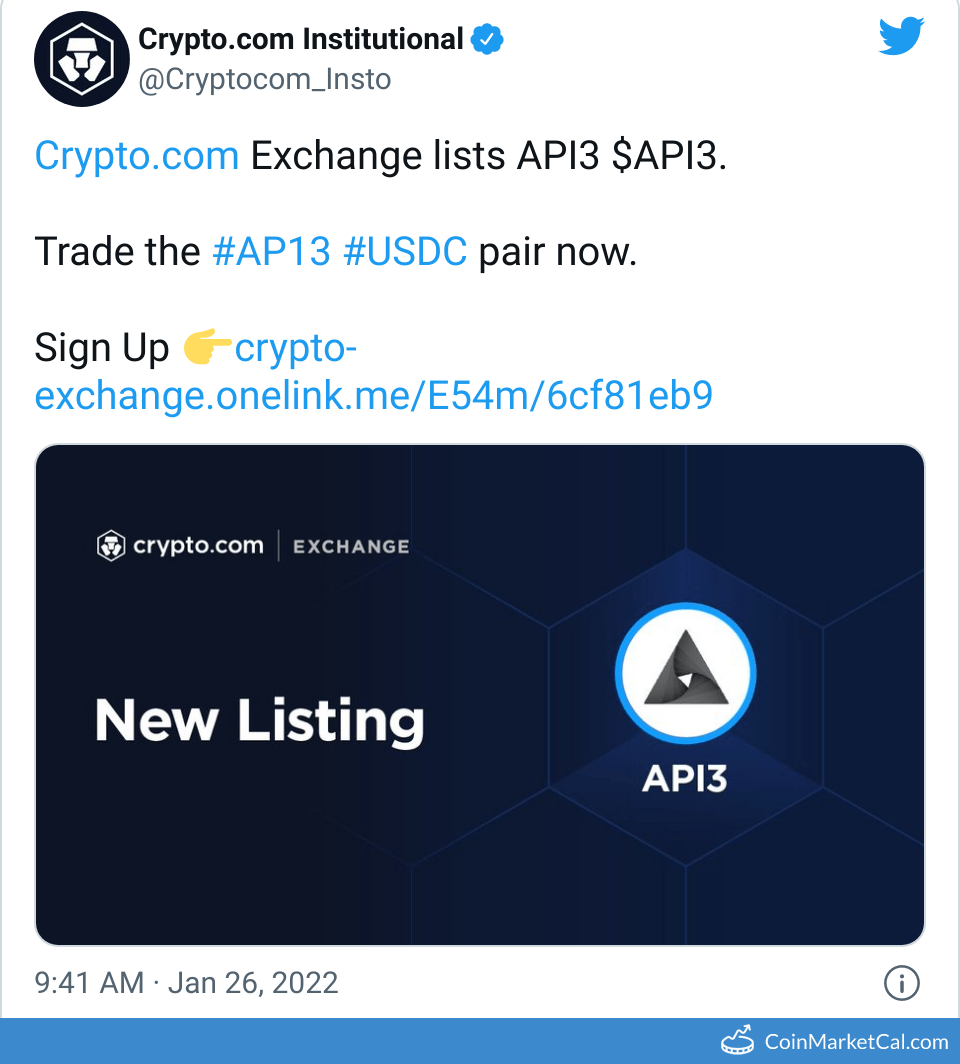
Task: Open the #AP13 hashtag
Action: point(271,252)
